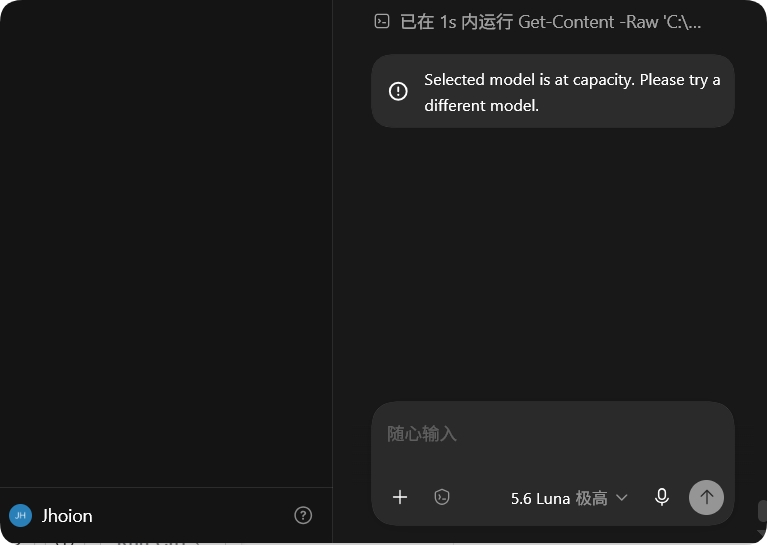The height and width of the screenshot is (545, 767).
Task: Send message with the up-arrow button
Action: 706,498
